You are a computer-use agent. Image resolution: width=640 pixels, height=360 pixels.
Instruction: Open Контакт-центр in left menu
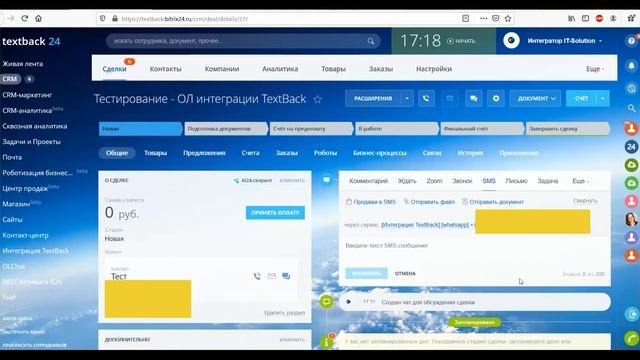pyautogui.click(x=25, y=235)
